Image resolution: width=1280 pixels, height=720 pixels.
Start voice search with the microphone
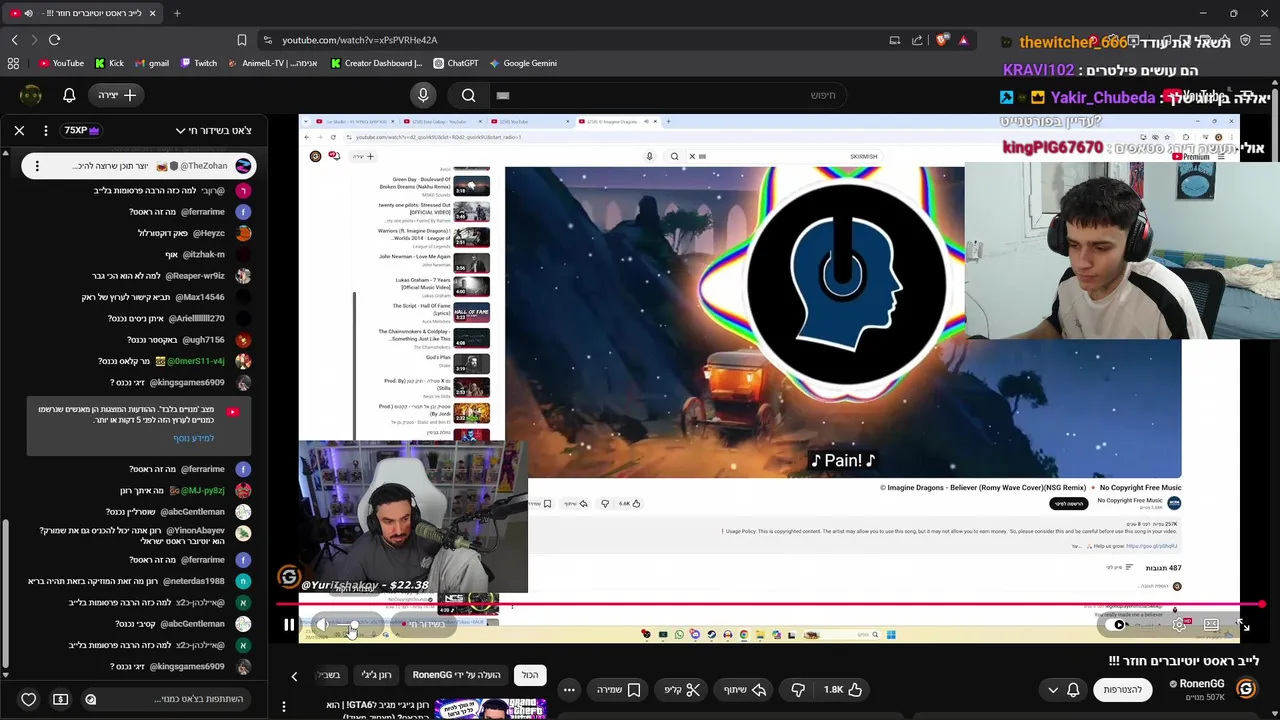pyautogui.click(x=423, y=95)
